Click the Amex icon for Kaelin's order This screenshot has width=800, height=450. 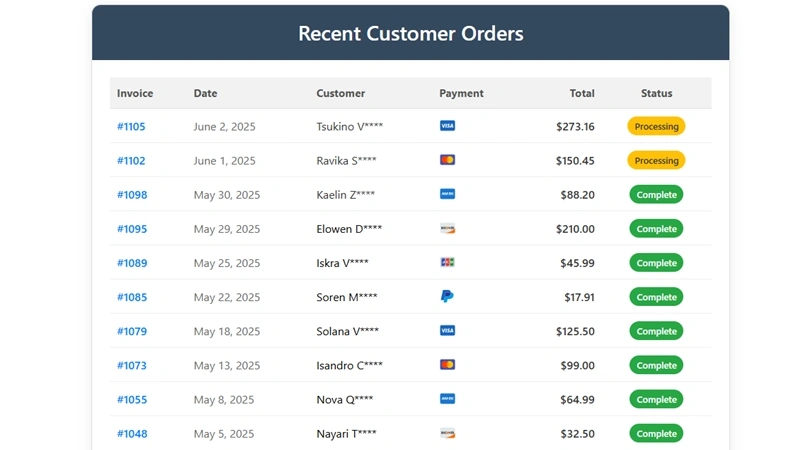pyautogui.click(x=447, y=194)
